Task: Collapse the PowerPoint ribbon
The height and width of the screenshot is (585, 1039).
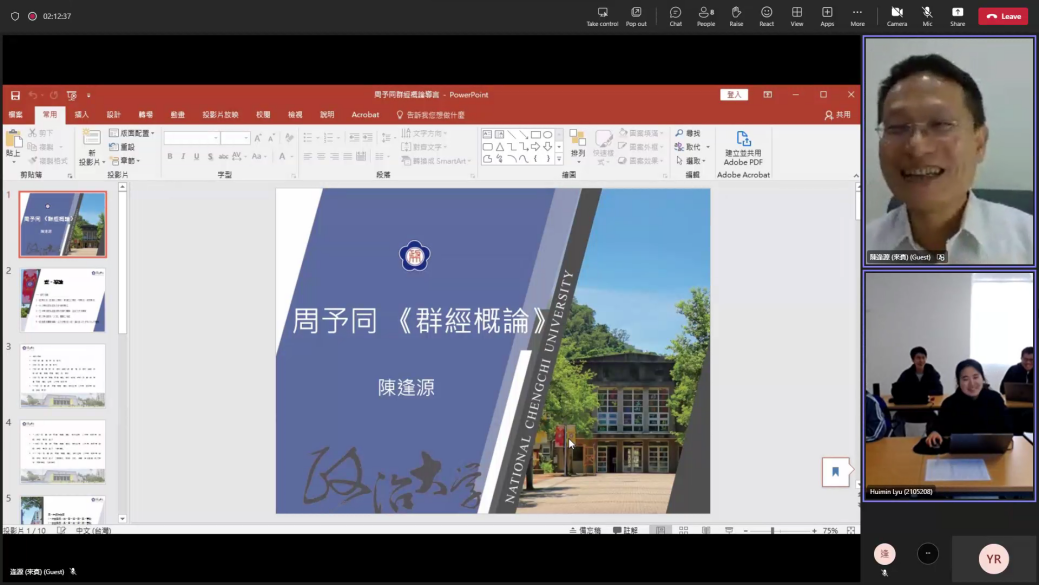Action: 856,176
